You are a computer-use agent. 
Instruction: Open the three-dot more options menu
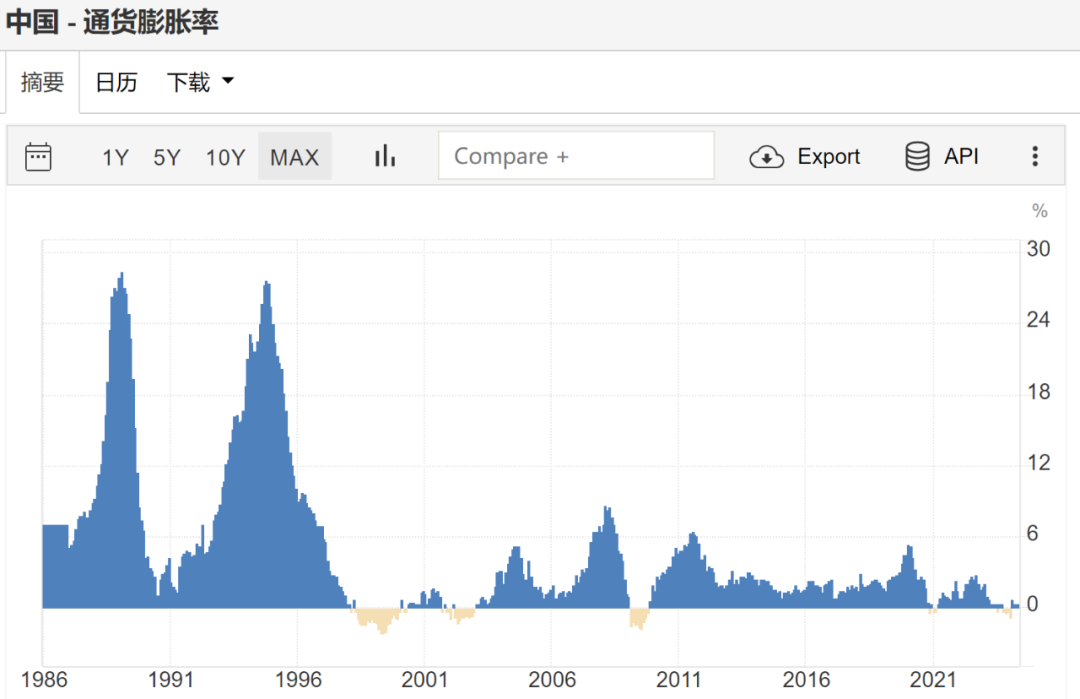click(1035, 156)
